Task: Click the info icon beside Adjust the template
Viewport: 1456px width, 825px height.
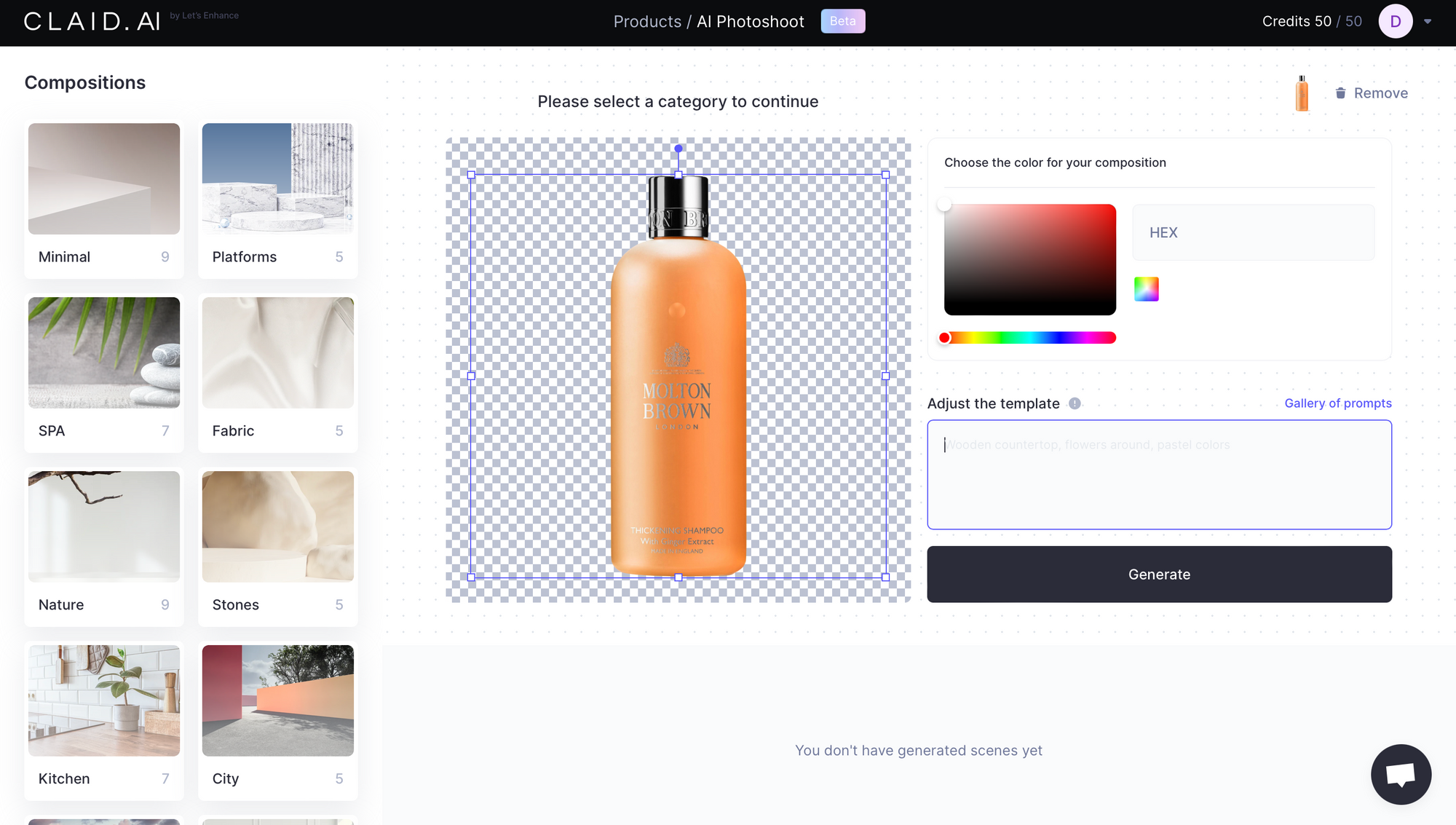Action: pyautogui.click(x=1075, y=403)
